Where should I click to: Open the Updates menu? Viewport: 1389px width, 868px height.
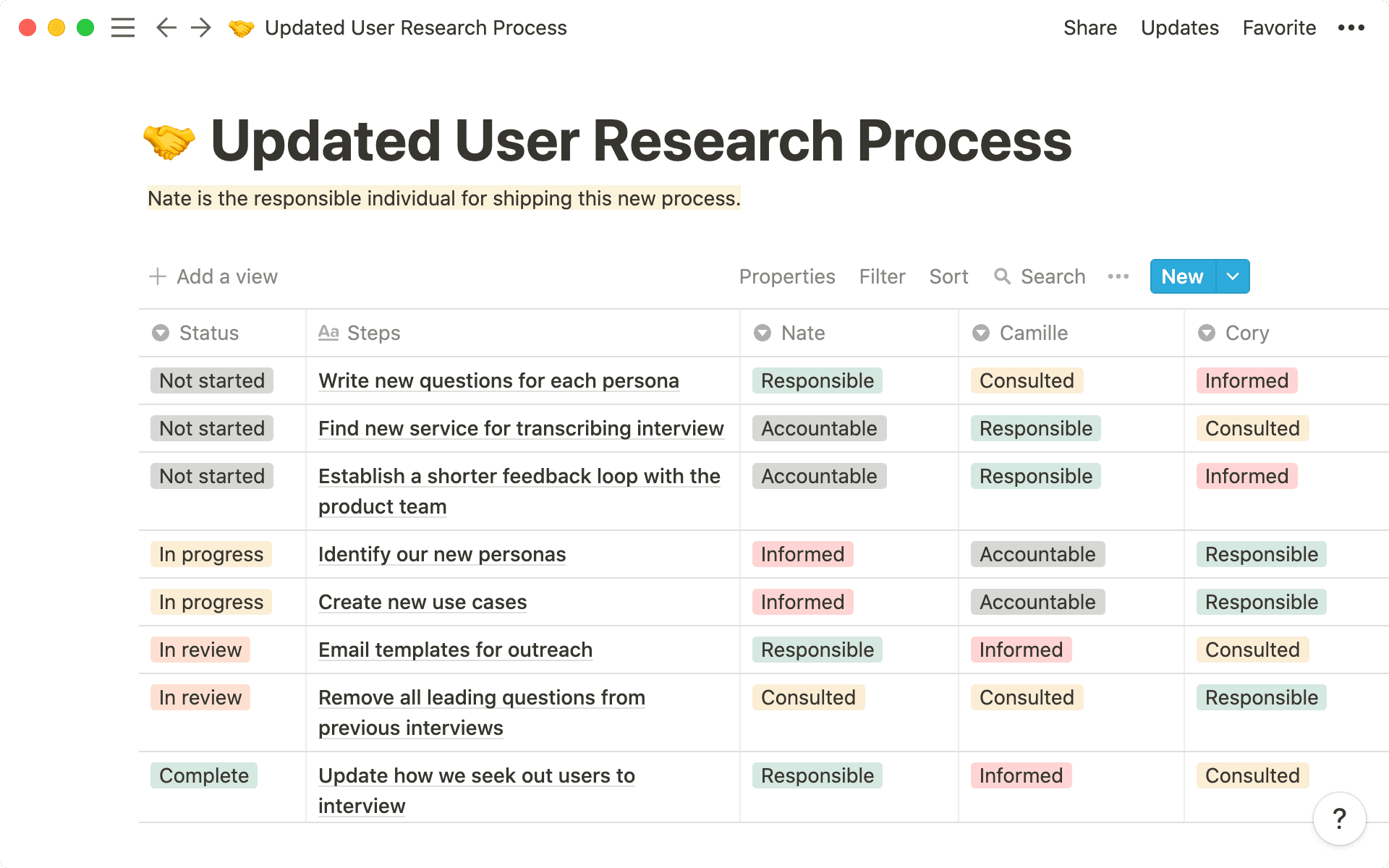coord(1179,27)
